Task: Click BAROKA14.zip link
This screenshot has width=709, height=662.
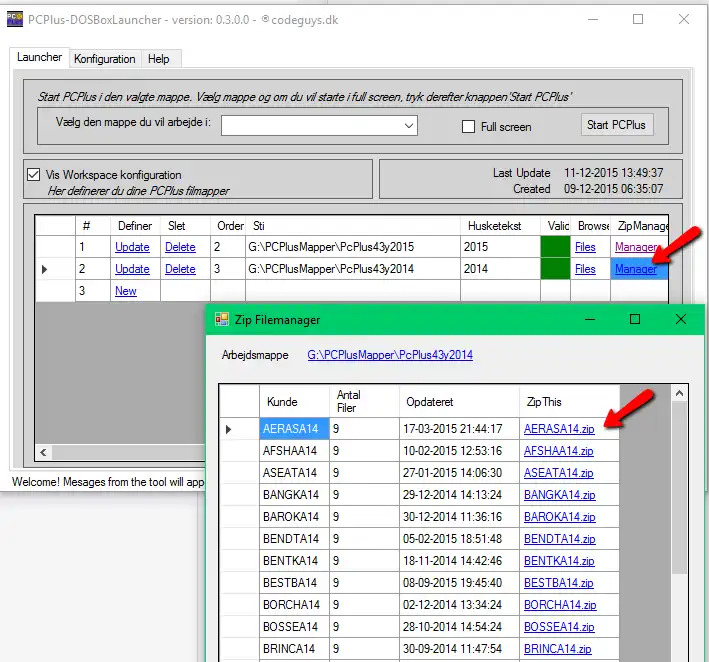Action: [x=559, y=517]
